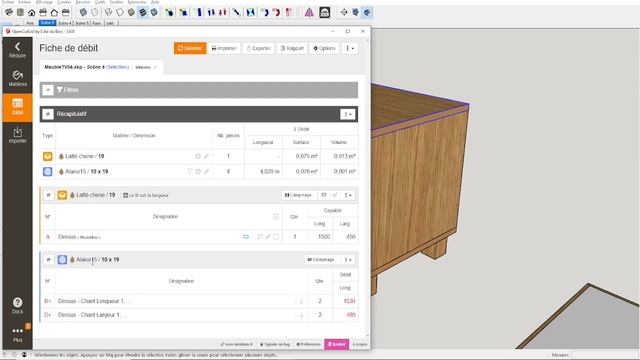Click the highlighted layered-box style toolbar icon
This screenshot has height=360, width=640.
pos(142,13)
